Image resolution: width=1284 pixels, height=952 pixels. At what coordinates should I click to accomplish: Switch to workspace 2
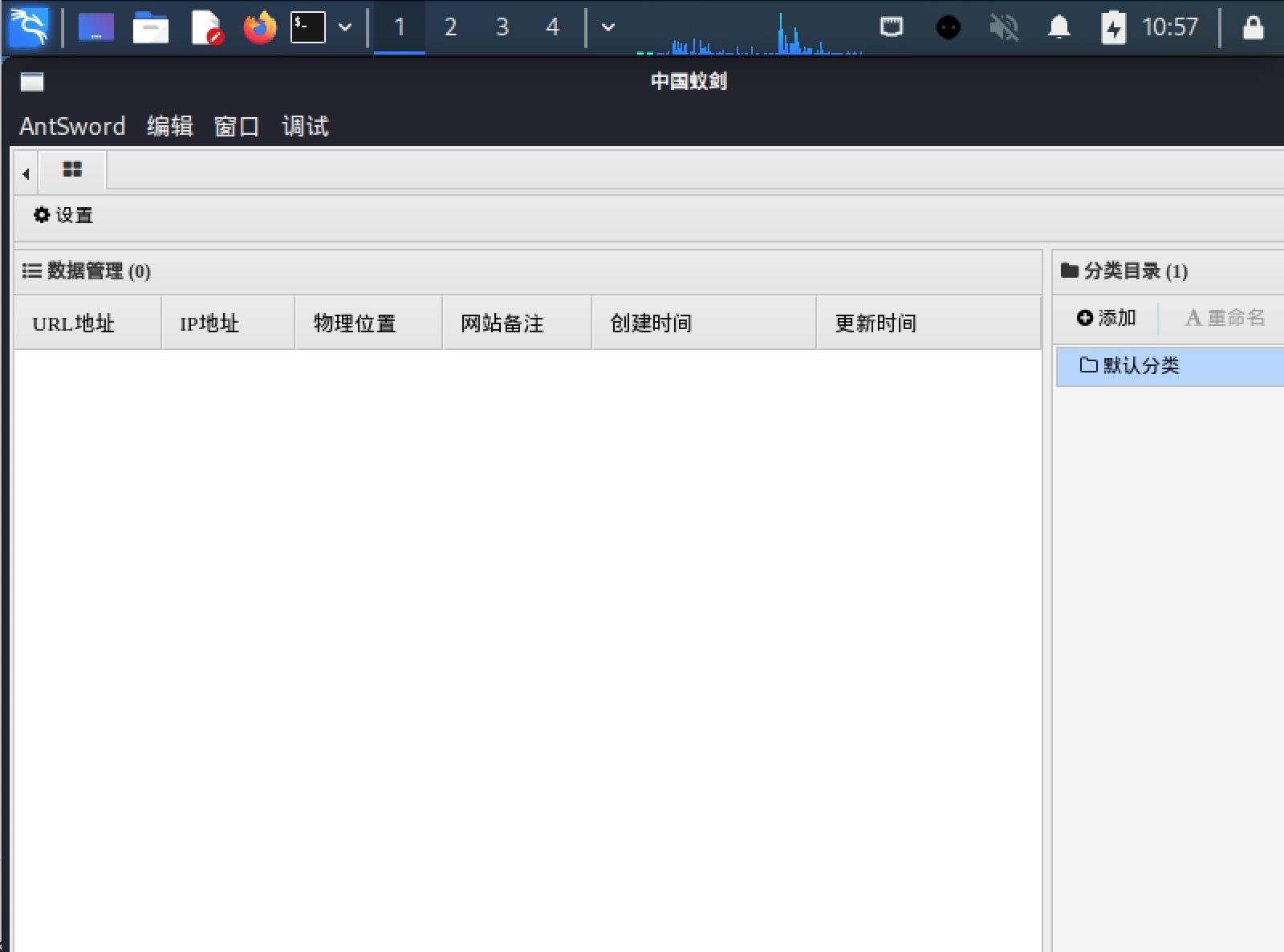(451, 26)
